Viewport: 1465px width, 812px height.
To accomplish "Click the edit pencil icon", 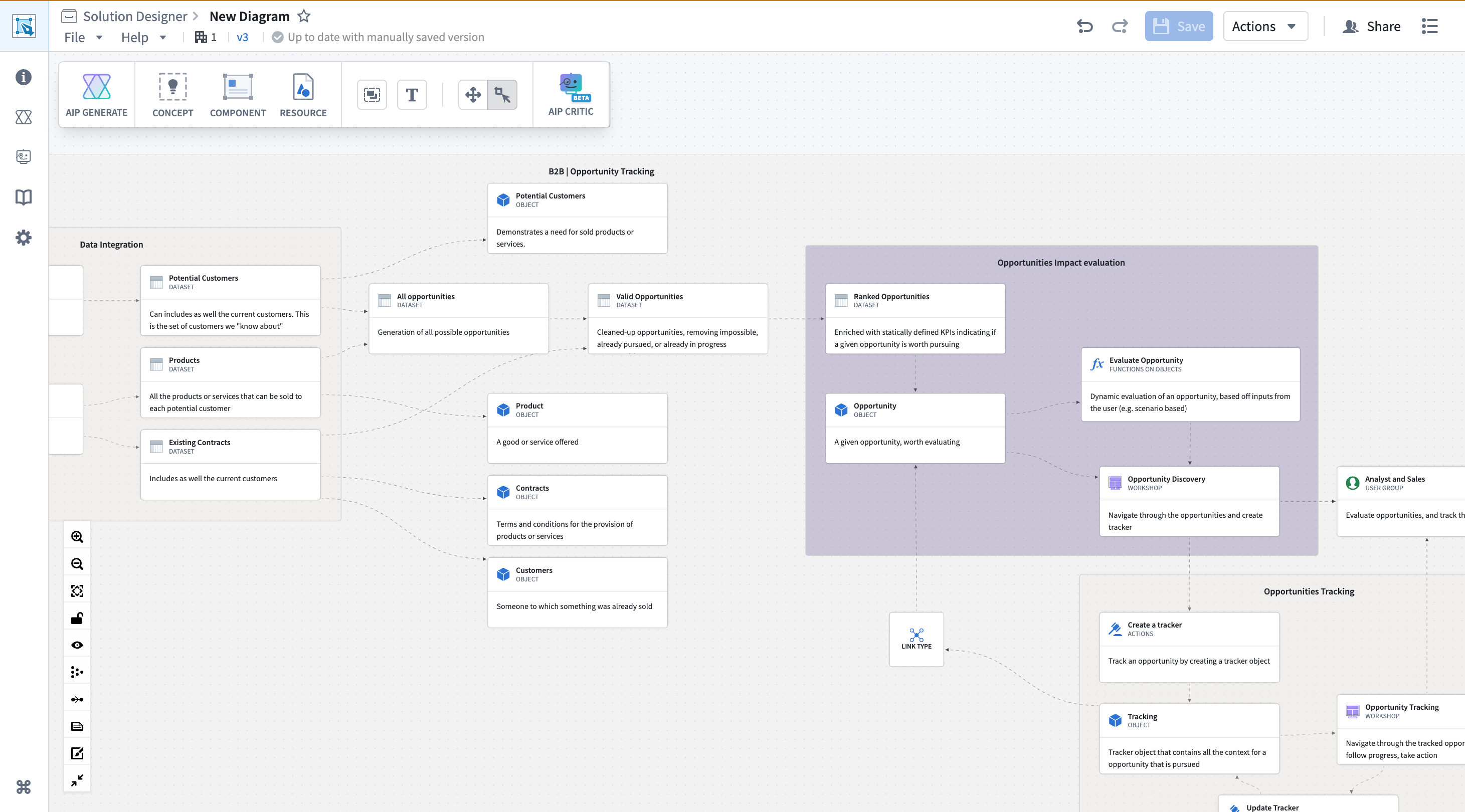I will coord(77,753).
